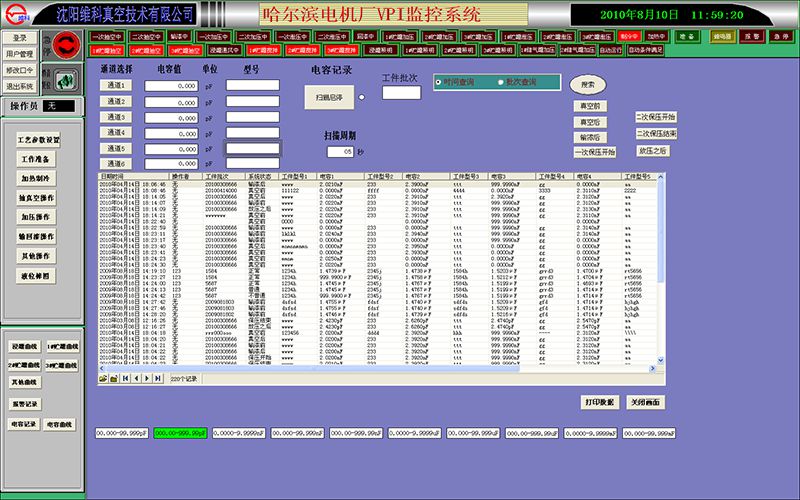Click the 打印数据 print button

599,401
